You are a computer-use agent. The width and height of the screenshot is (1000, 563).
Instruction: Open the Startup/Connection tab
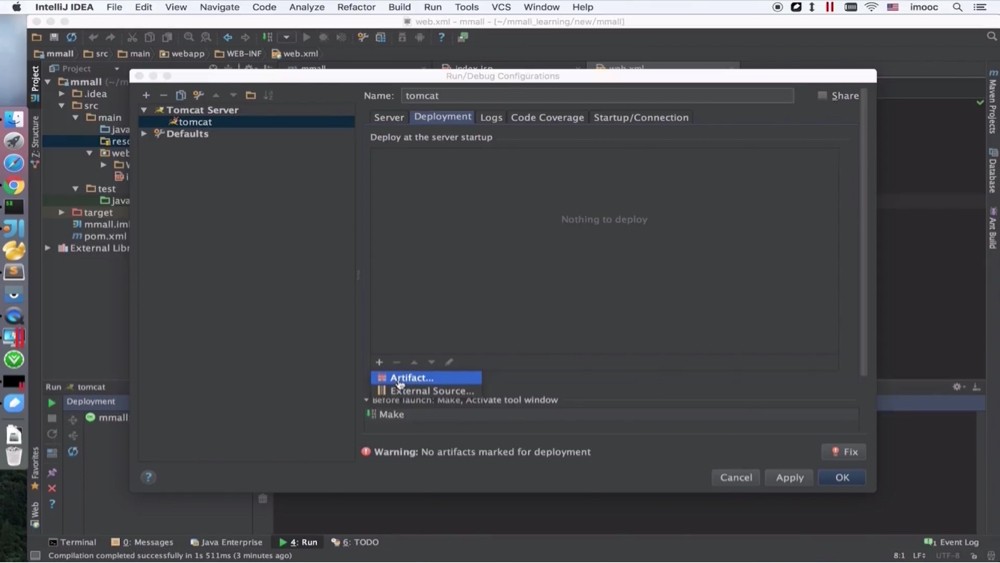point(641,117)
